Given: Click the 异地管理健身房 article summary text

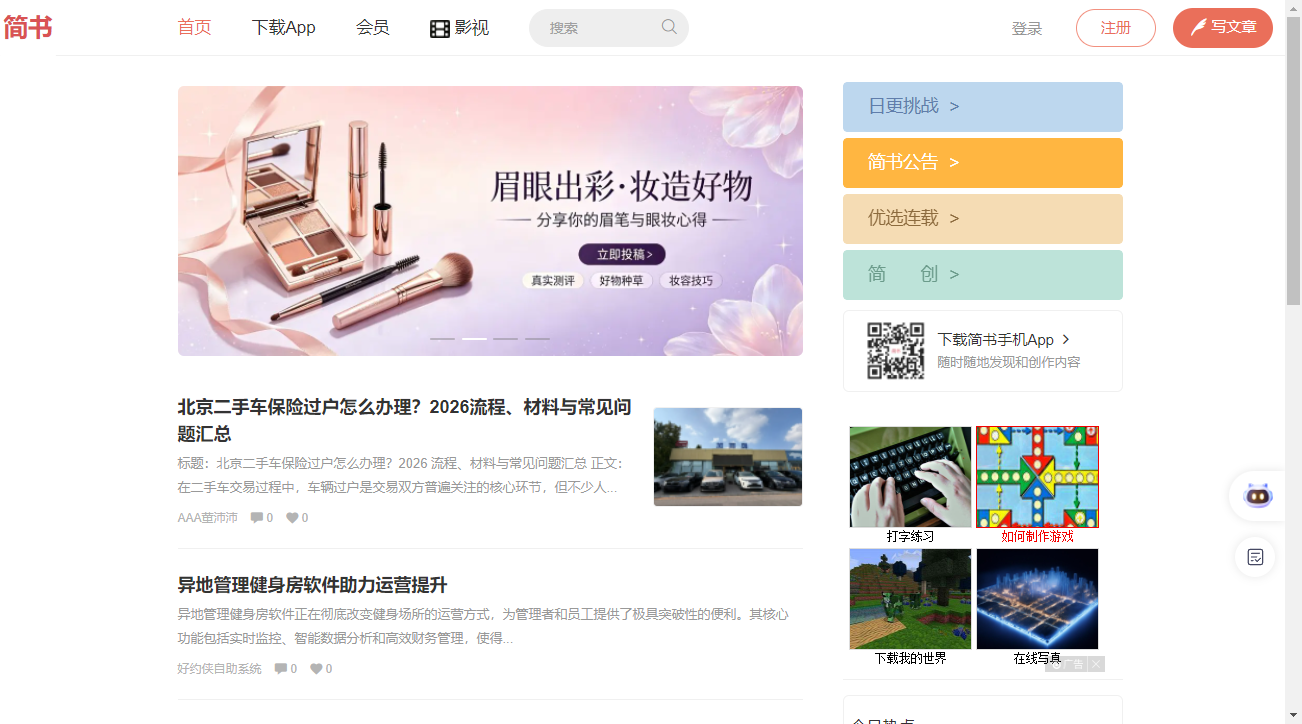Looking at the screenshot, I should (x=483, y=626).
